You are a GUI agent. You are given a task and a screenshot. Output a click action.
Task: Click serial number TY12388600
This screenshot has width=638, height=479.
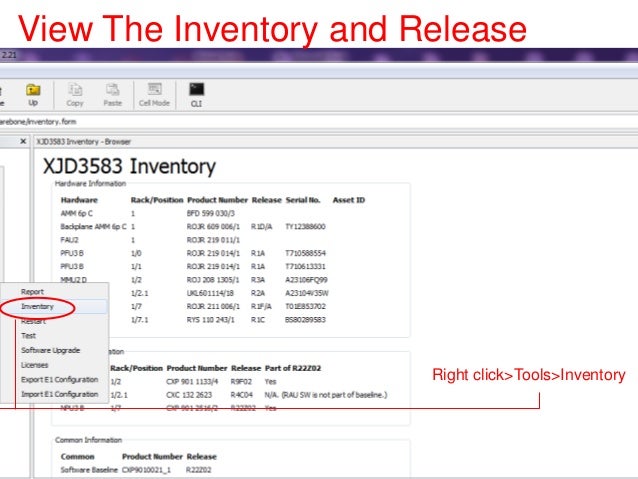coord(305,227)
